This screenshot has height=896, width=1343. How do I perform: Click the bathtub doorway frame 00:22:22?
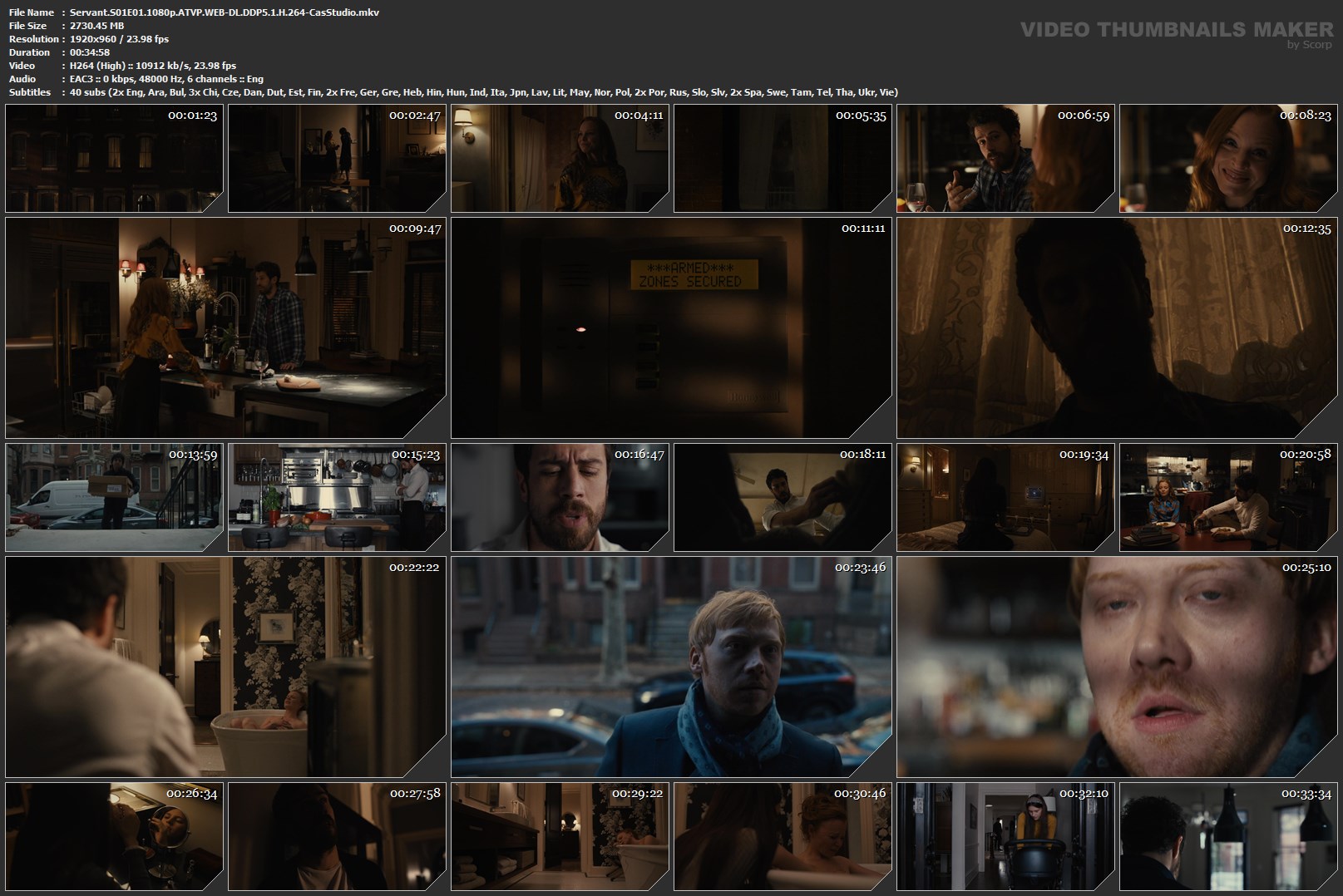pyautogui.click(x=225, y=667)
